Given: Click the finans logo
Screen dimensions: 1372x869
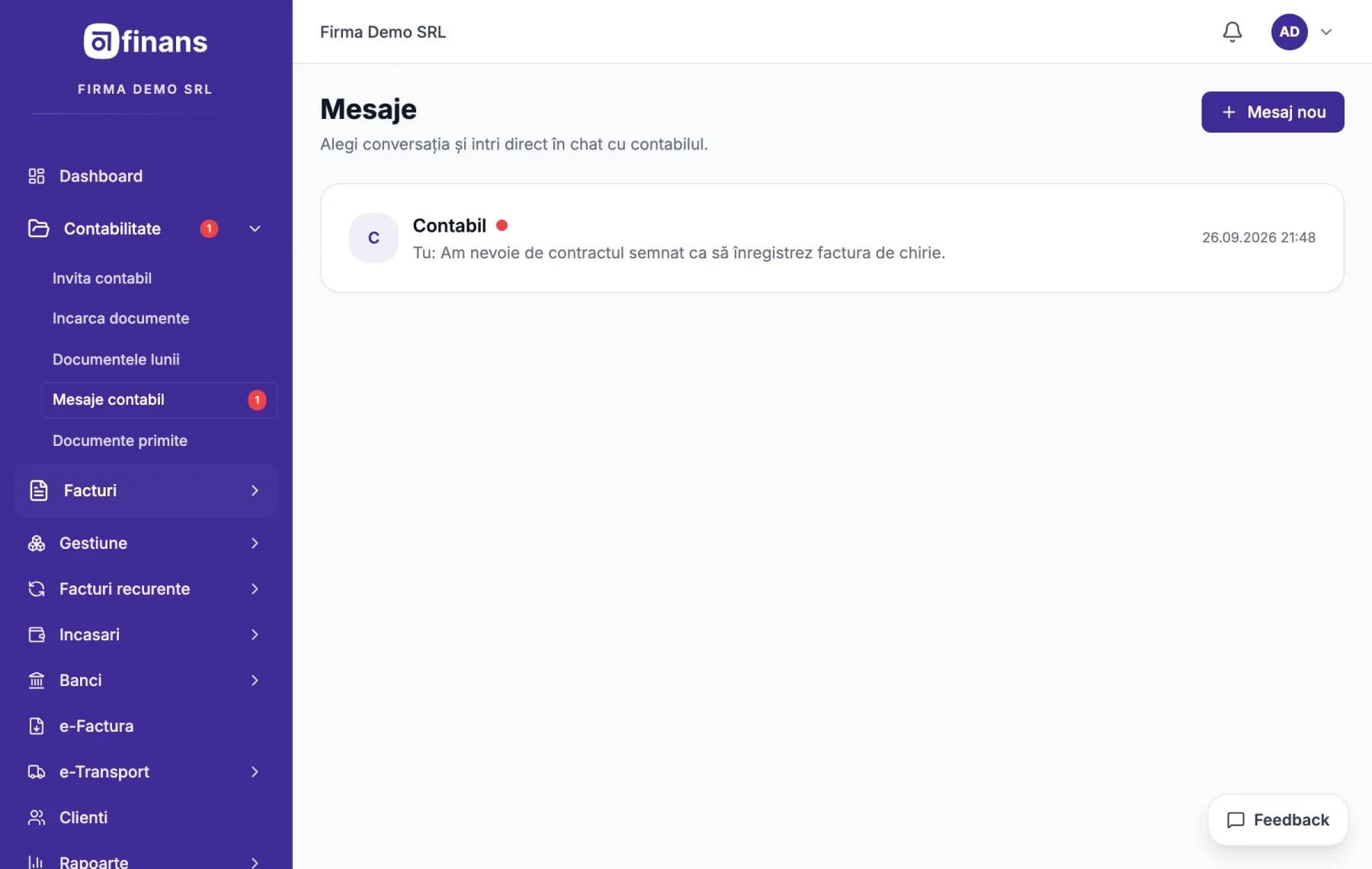Looking at the screenshot, I should click(x=146, y=41).
